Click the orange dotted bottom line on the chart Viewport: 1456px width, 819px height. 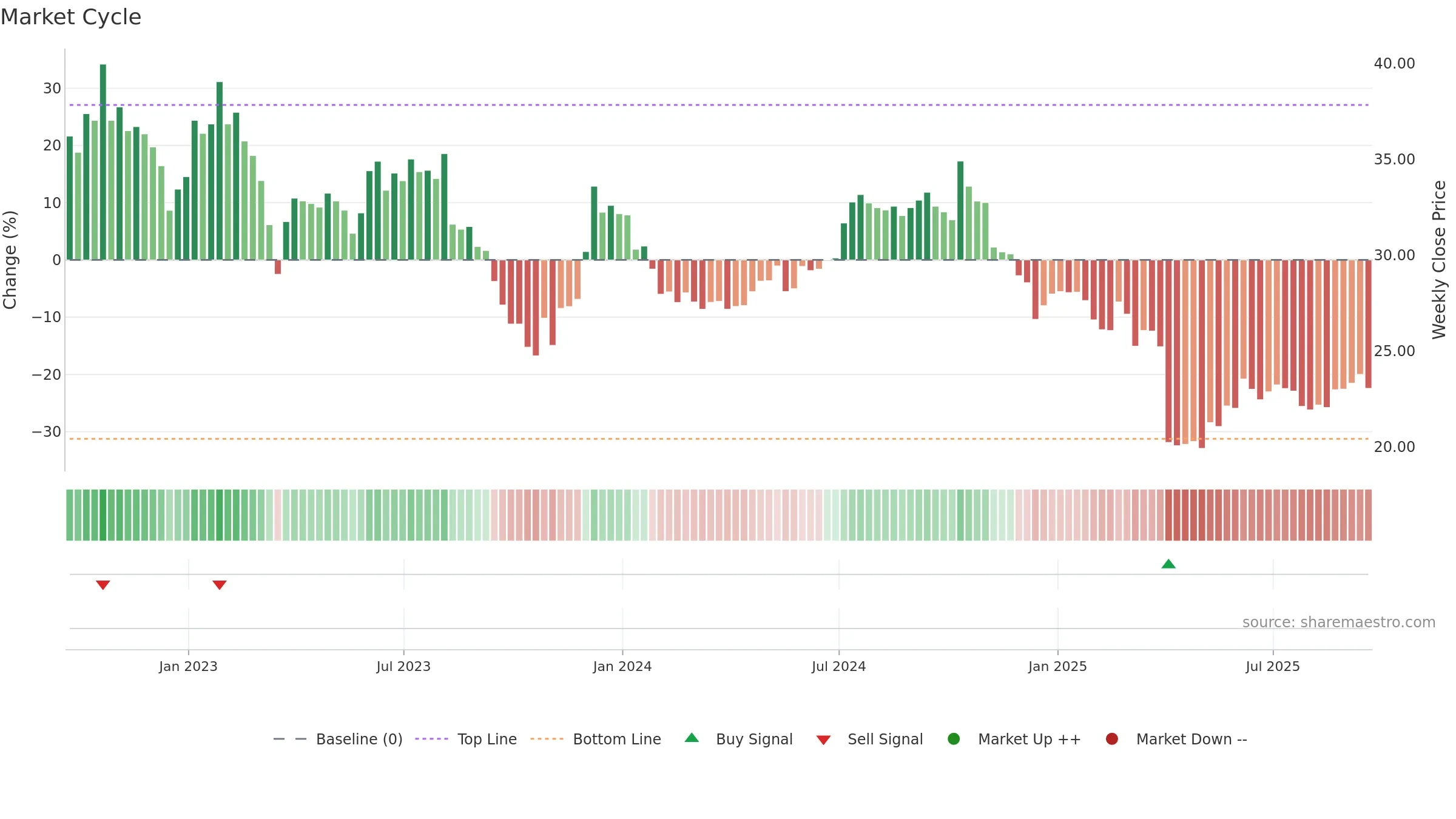[719, 439]
